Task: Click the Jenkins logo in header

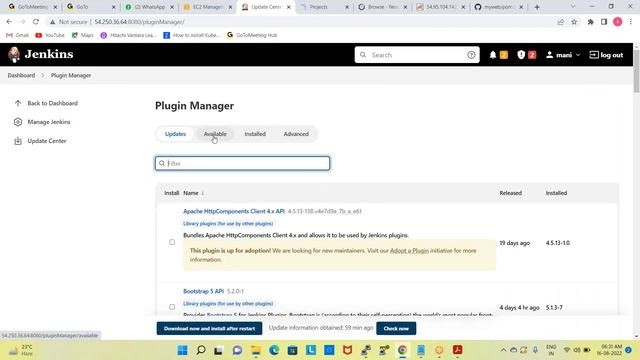Action: tap(40, 54)
